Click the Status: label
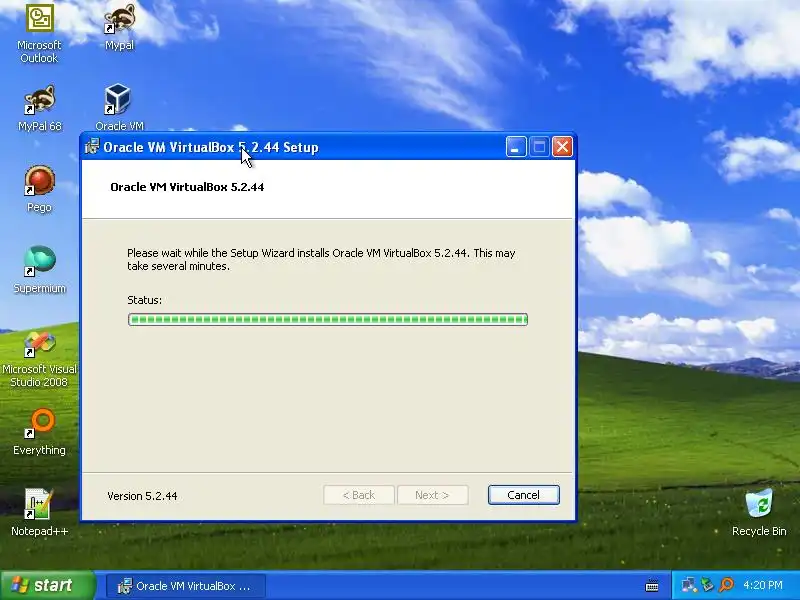This screenshot has height=600, width=800. [144, 300]
